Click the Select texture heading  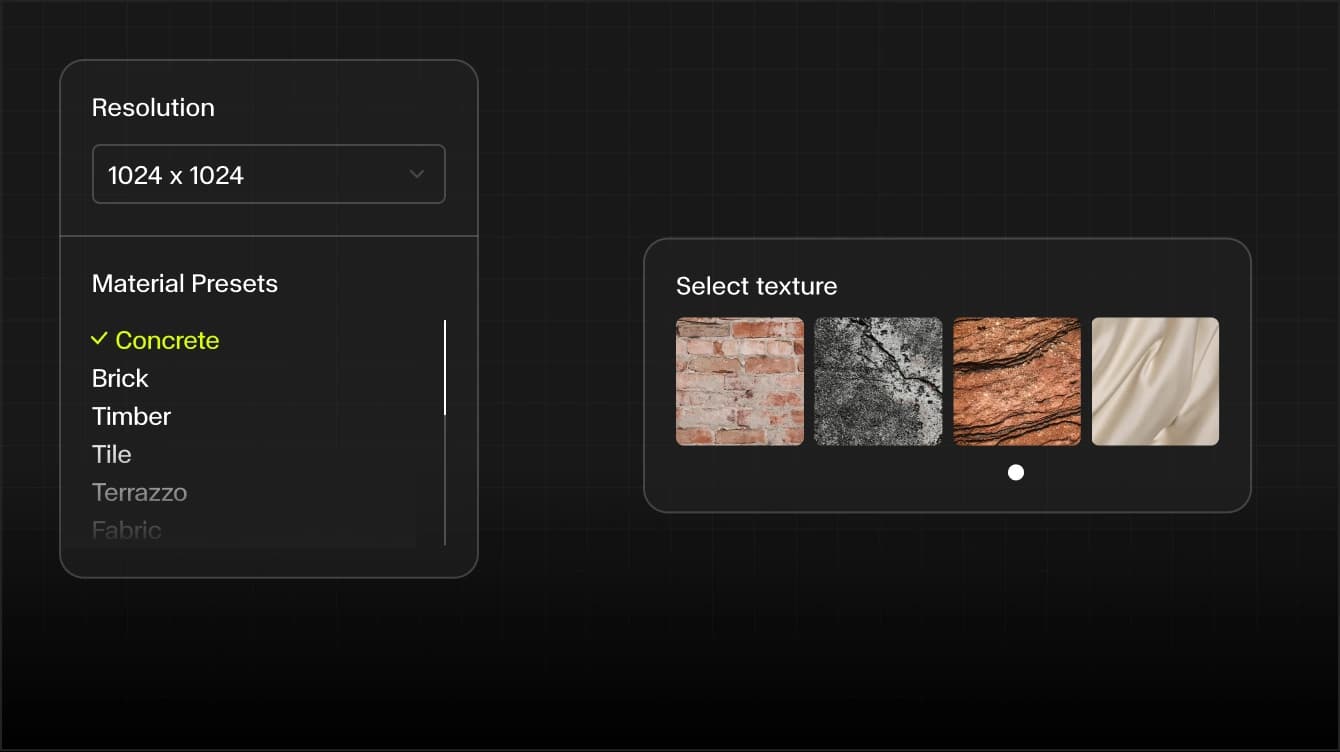[756, 286]
